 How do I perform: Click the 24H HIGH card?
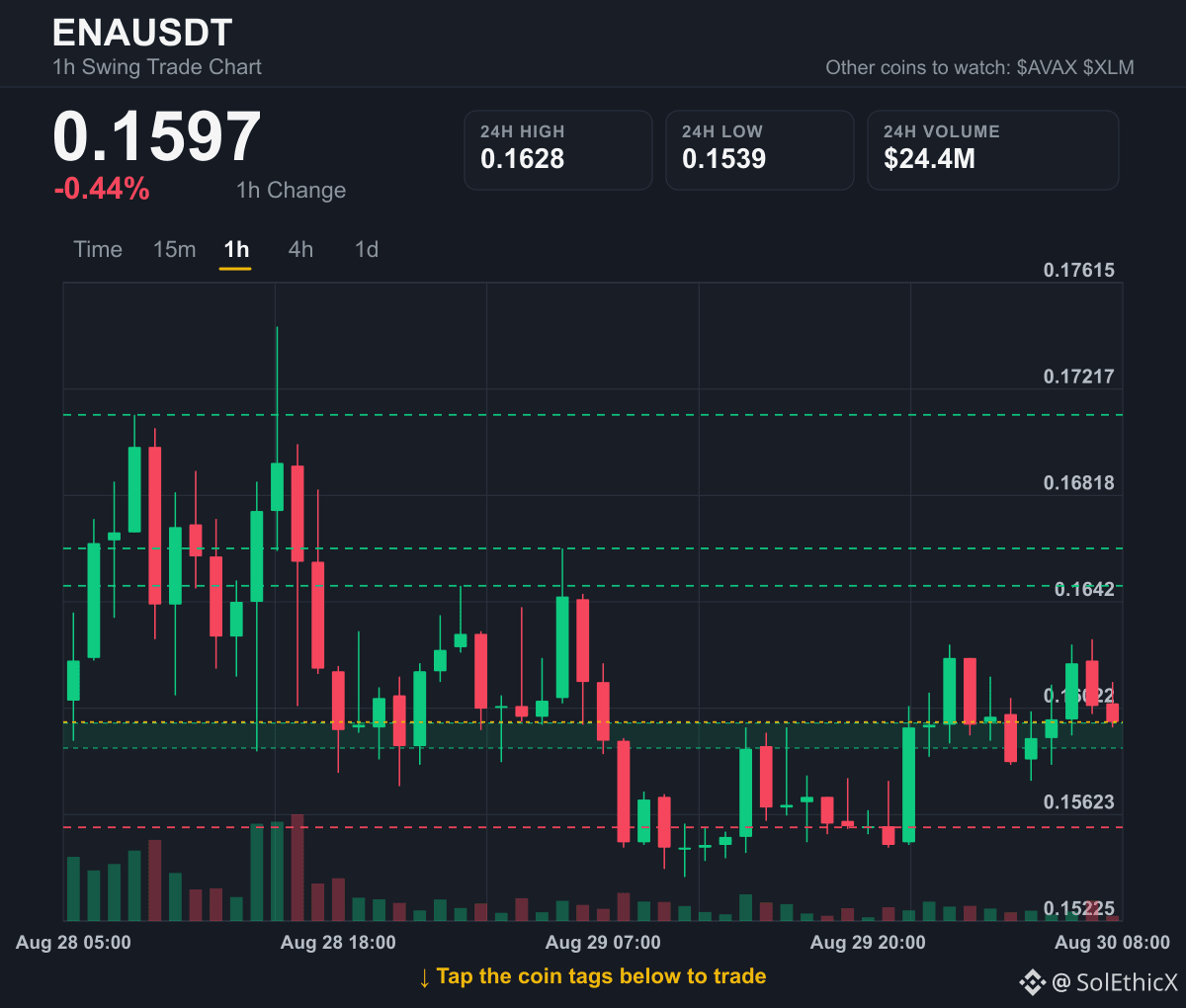click(x=558, y=150)
